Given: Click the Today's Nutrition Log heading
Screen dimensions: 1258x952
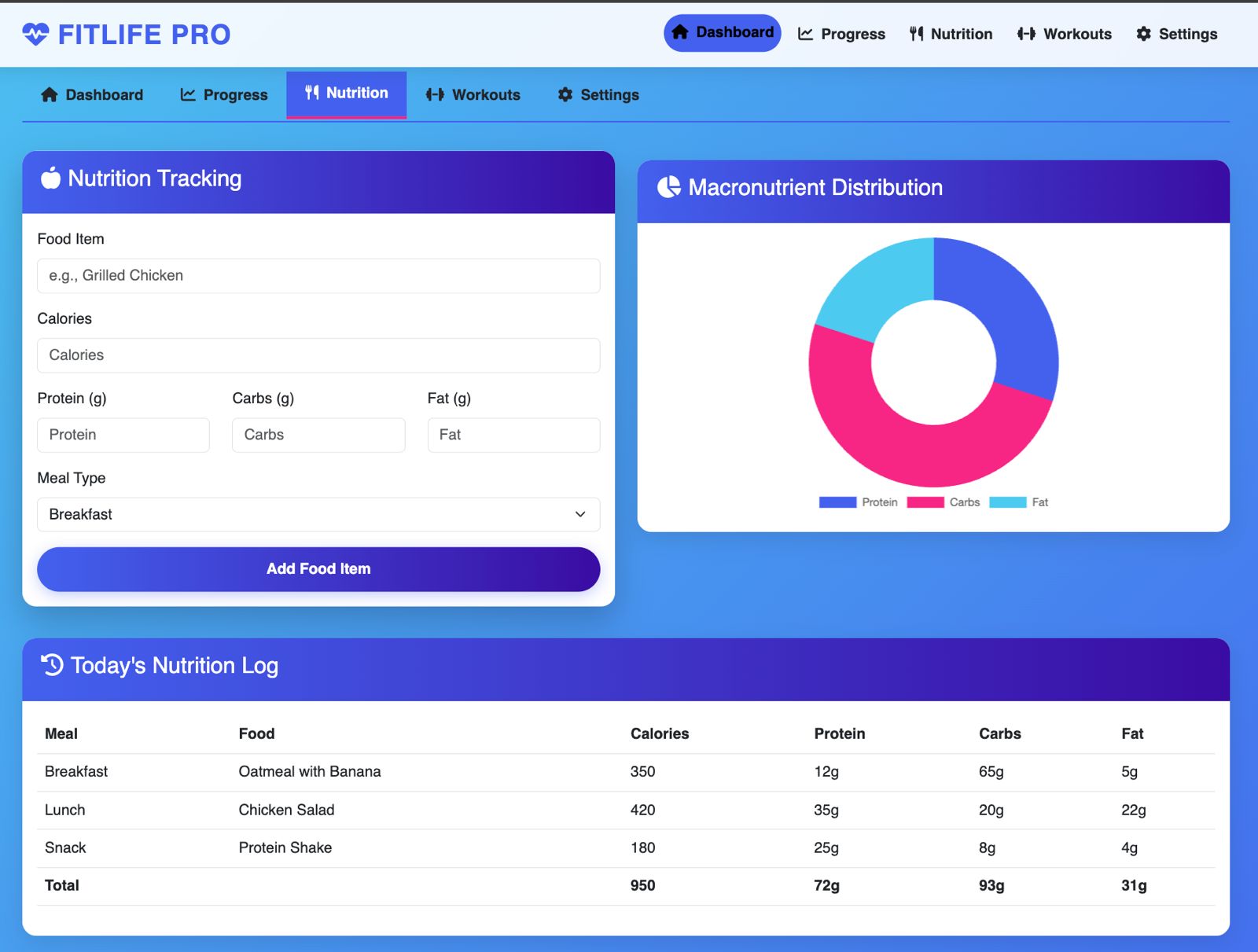Looking at the screenshot, I should (175, 666).
